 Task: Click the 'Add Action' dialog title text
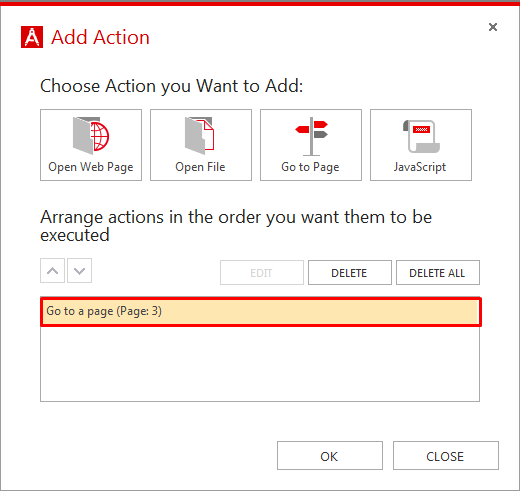click(100, 37)
